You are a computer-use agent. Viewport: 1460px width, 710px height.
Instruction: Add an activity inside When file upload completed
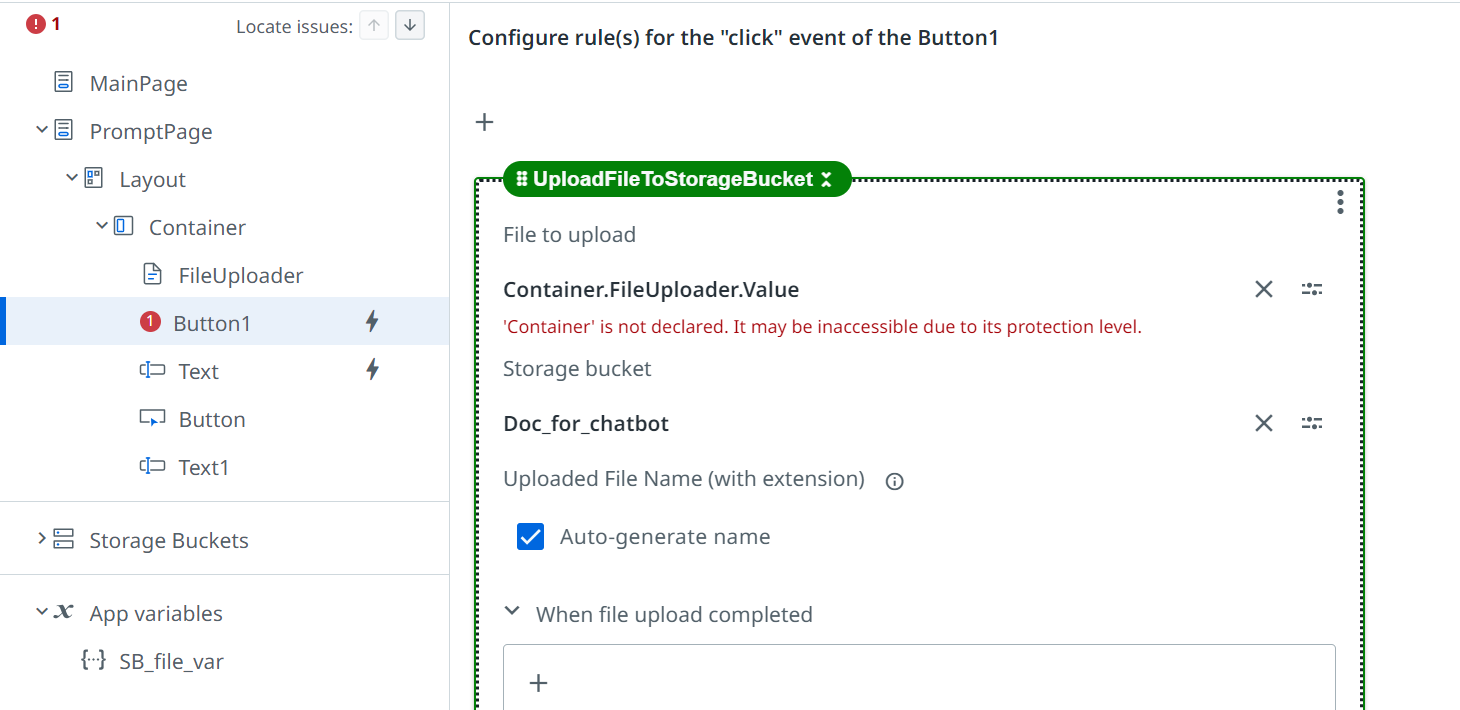(539, 683)
